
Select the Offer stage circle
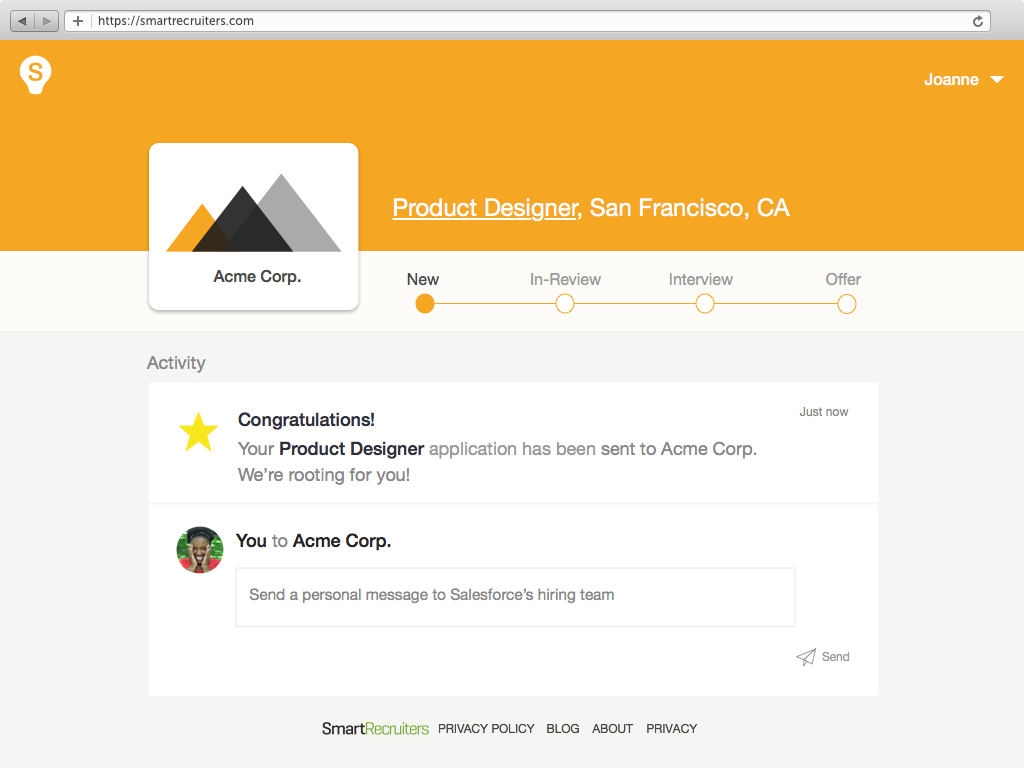pos(846,304)
